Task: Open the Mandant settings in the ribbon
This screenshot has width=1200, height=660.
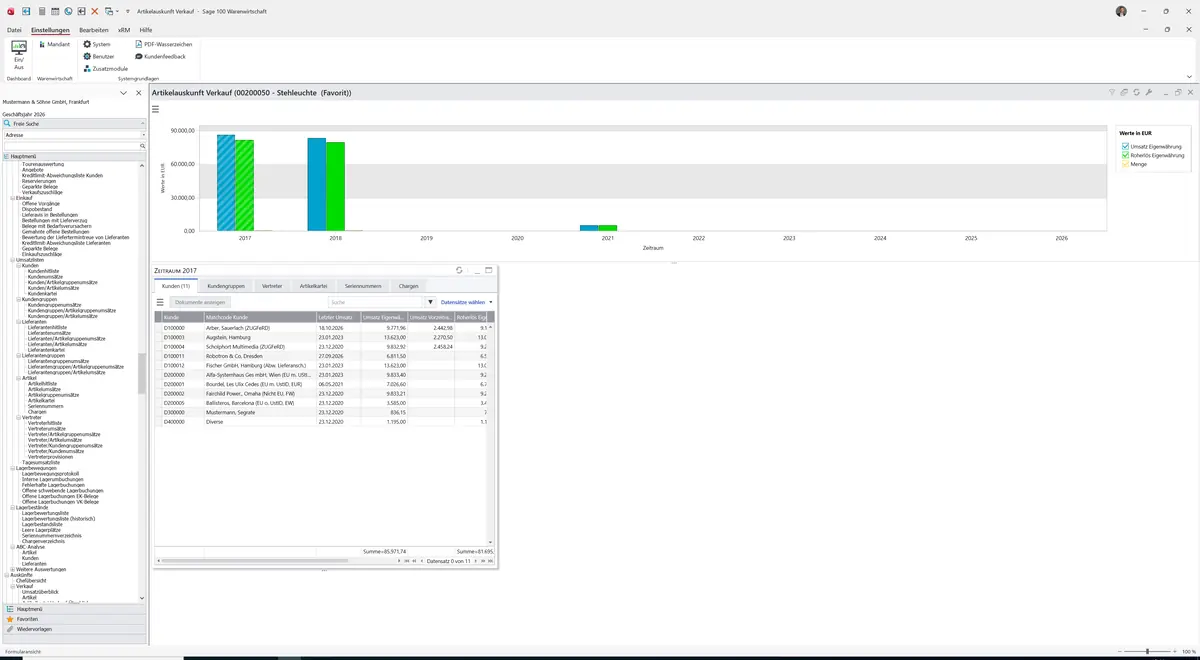Action: tap(54, 44)
